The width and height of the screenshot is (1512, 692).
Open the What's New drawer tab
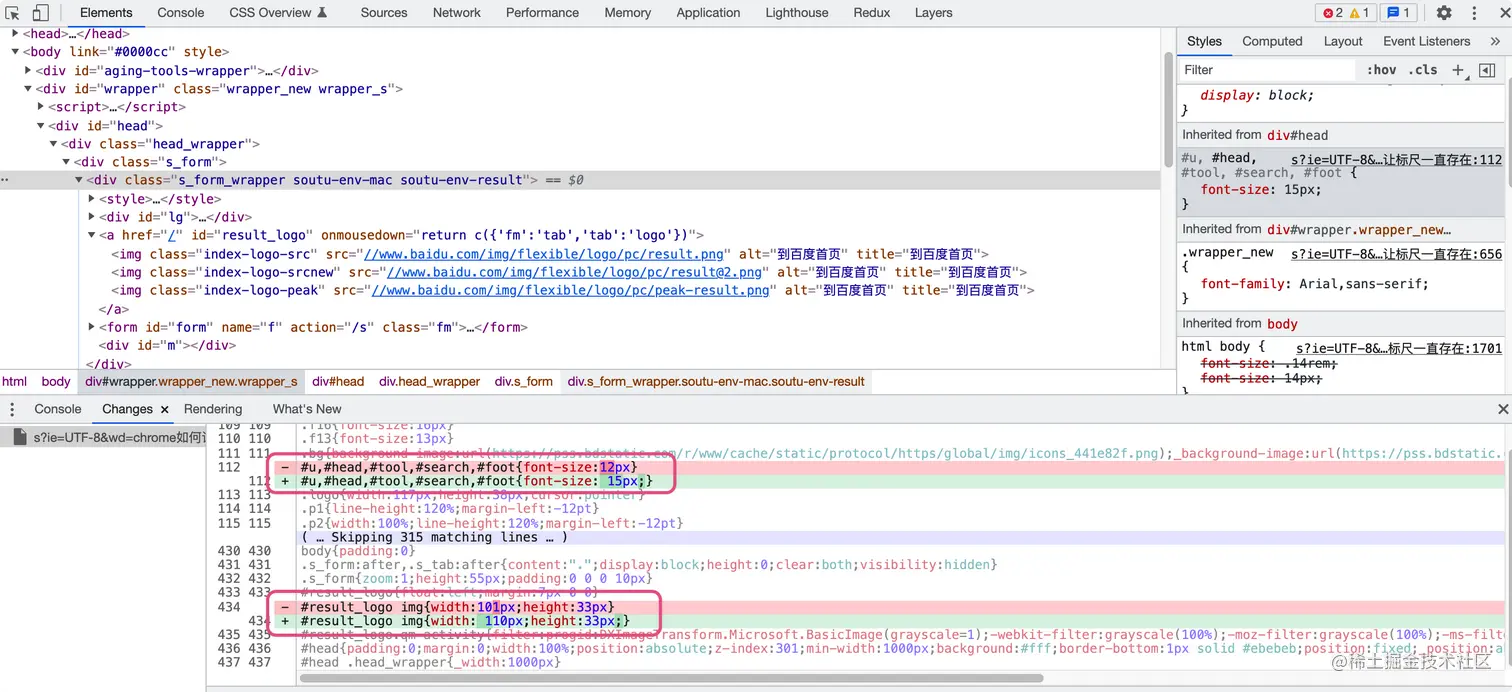307,409
